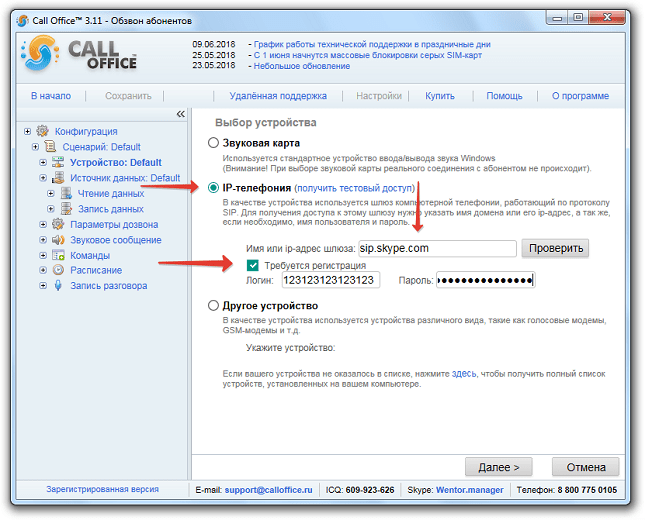Click the Конфигурация gear icon

pyautogui.click(x=42, y=131)
